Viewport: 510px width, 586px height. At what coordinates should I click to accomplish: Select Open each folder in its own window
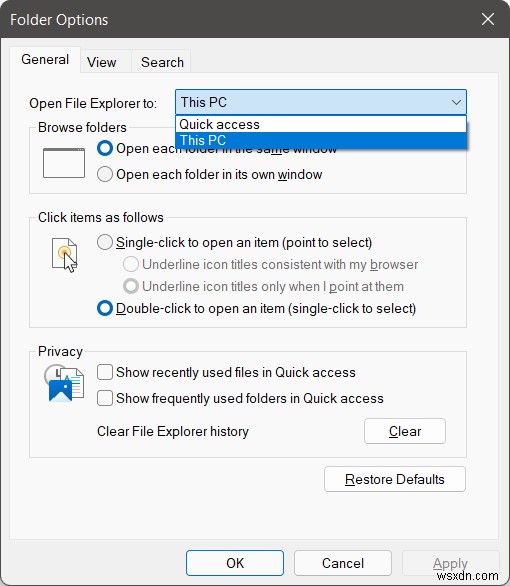point(105,174)
